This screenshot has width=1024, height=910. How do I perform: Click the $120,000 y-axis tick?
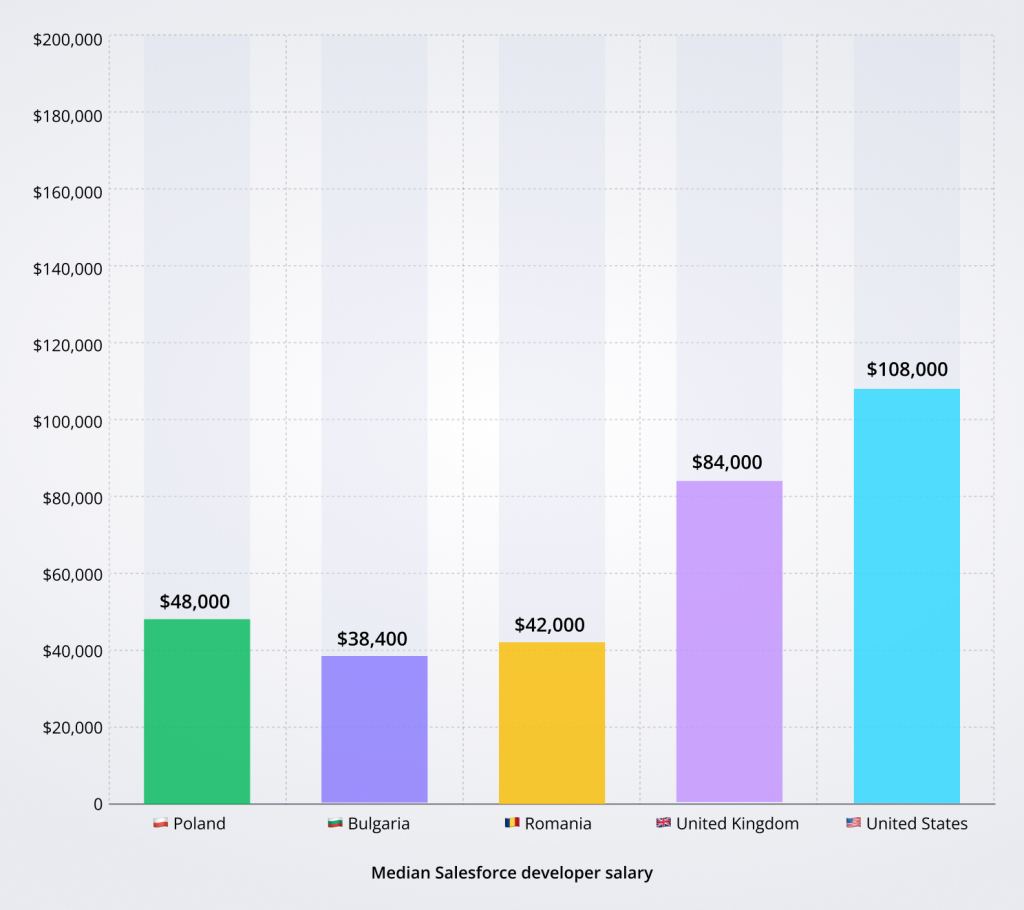pos(68,345)
